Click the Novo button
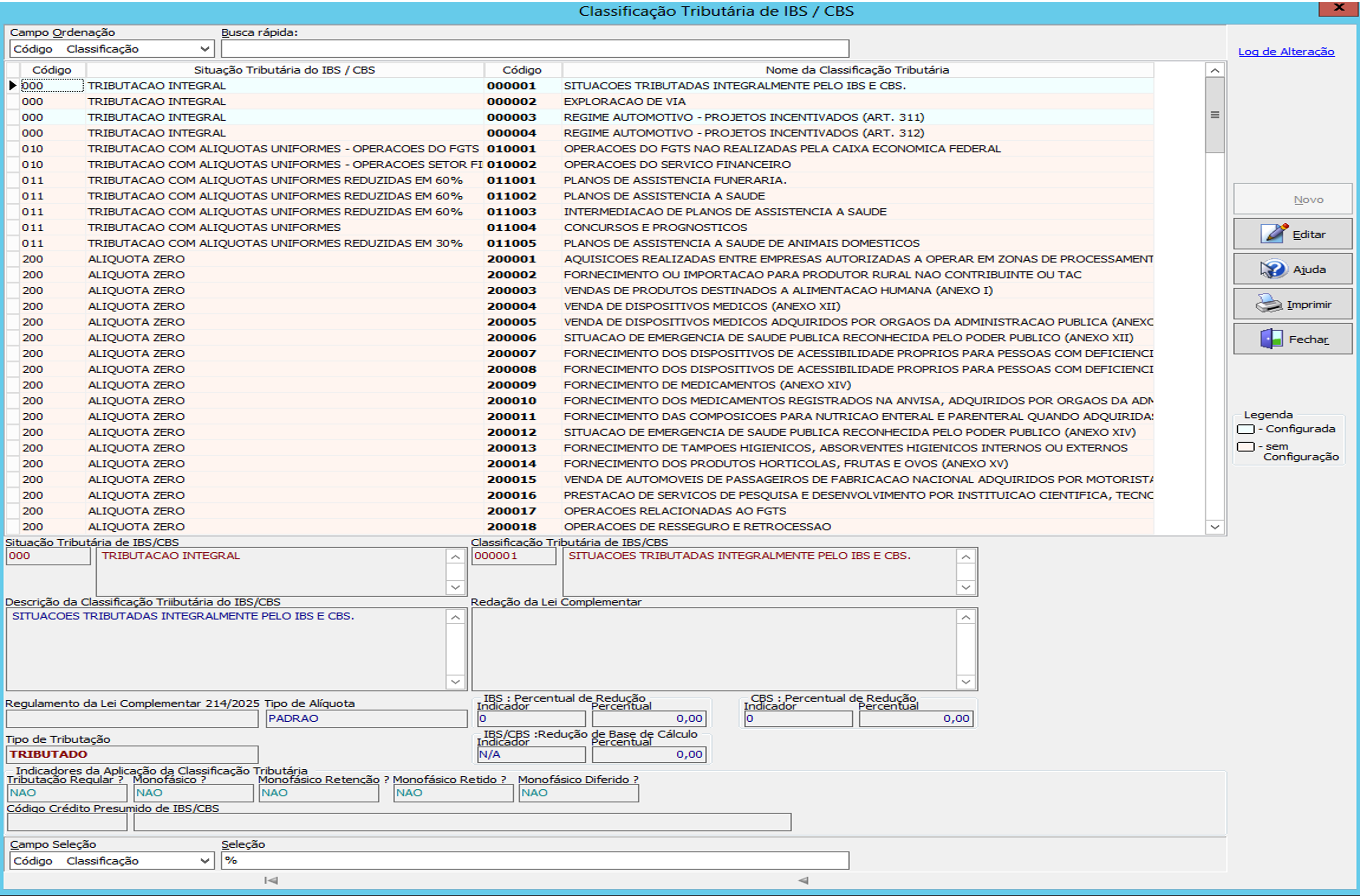 click(x=1293, y=199)
